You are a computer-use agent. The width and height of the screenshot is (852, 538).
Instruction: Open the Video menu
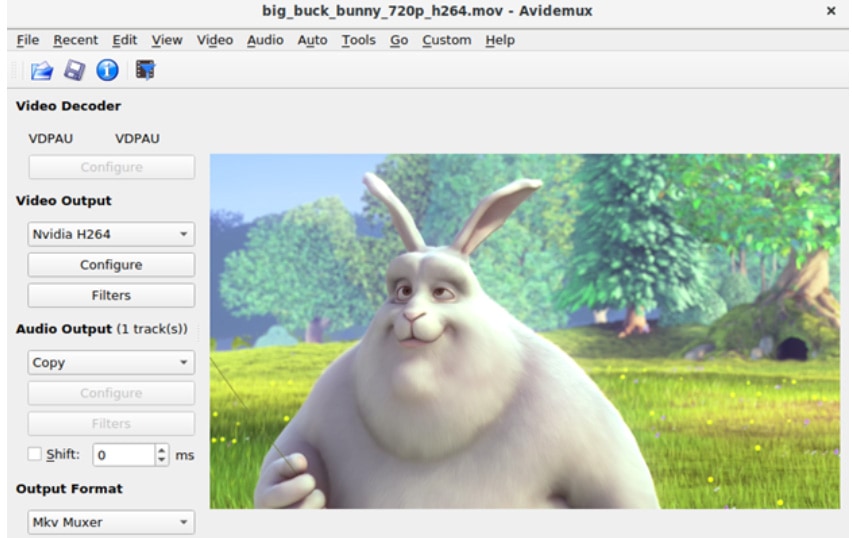pos(215,40)
